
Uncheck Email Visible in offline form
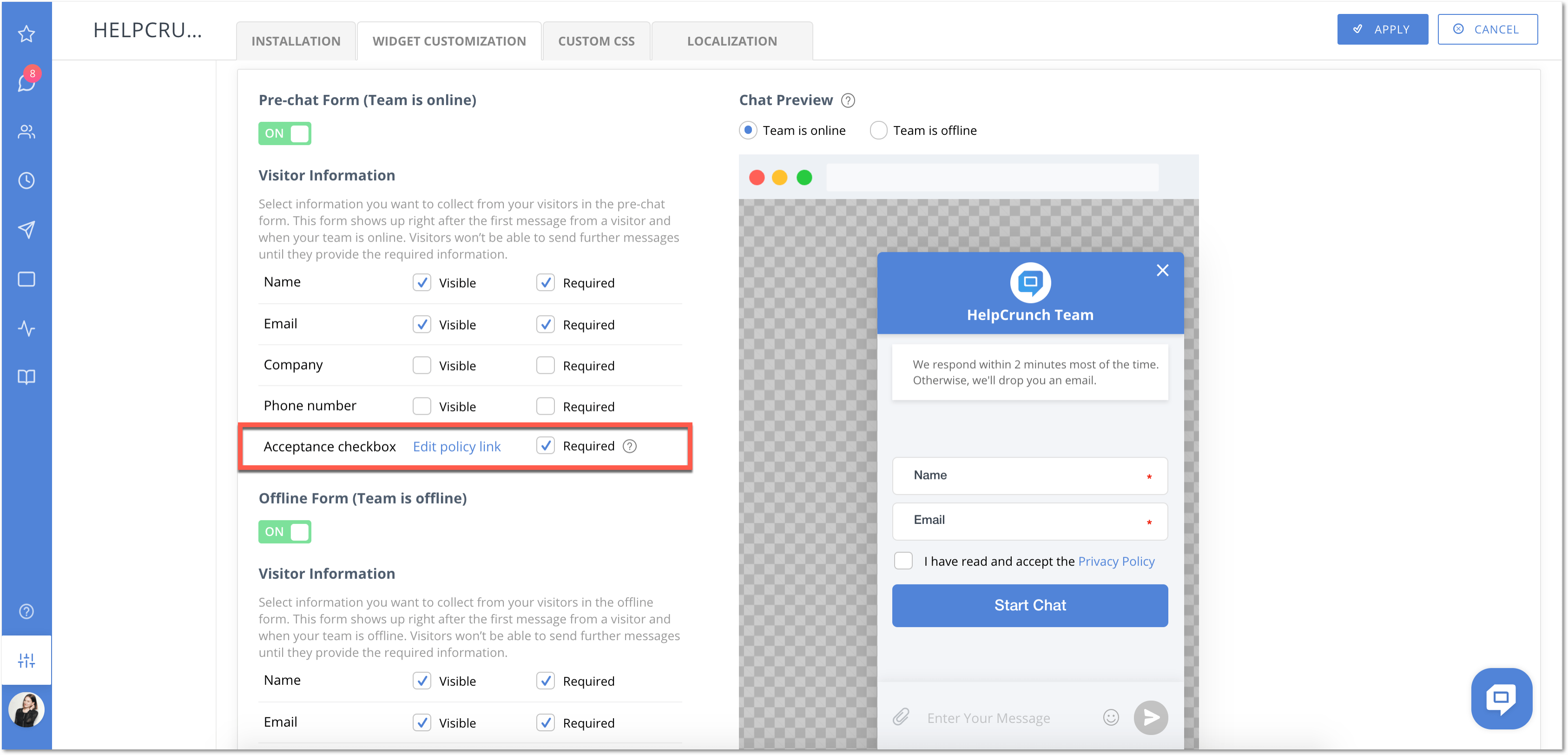422,723
